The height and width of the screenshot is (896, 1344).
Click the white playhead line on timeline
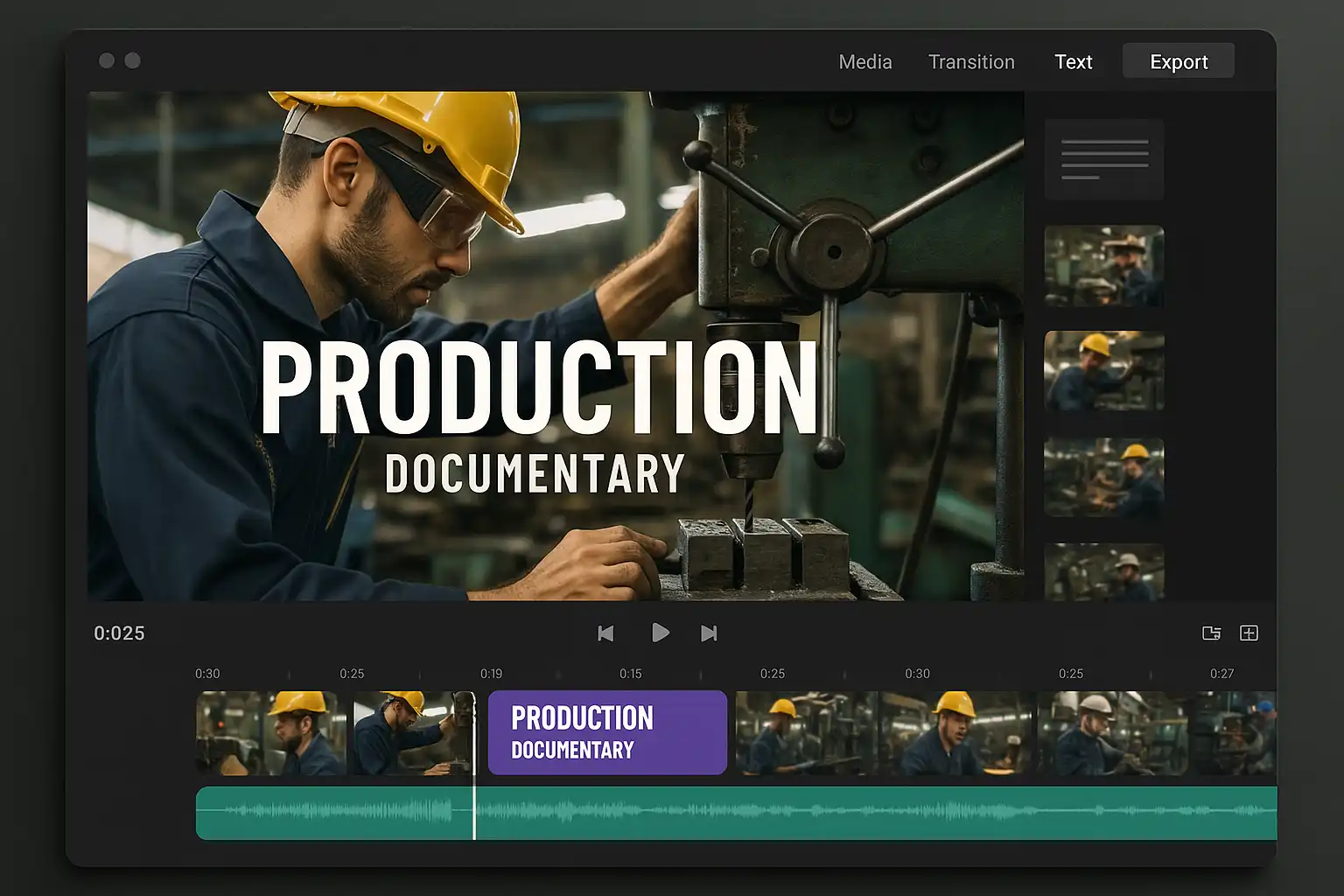coord(474,766)
